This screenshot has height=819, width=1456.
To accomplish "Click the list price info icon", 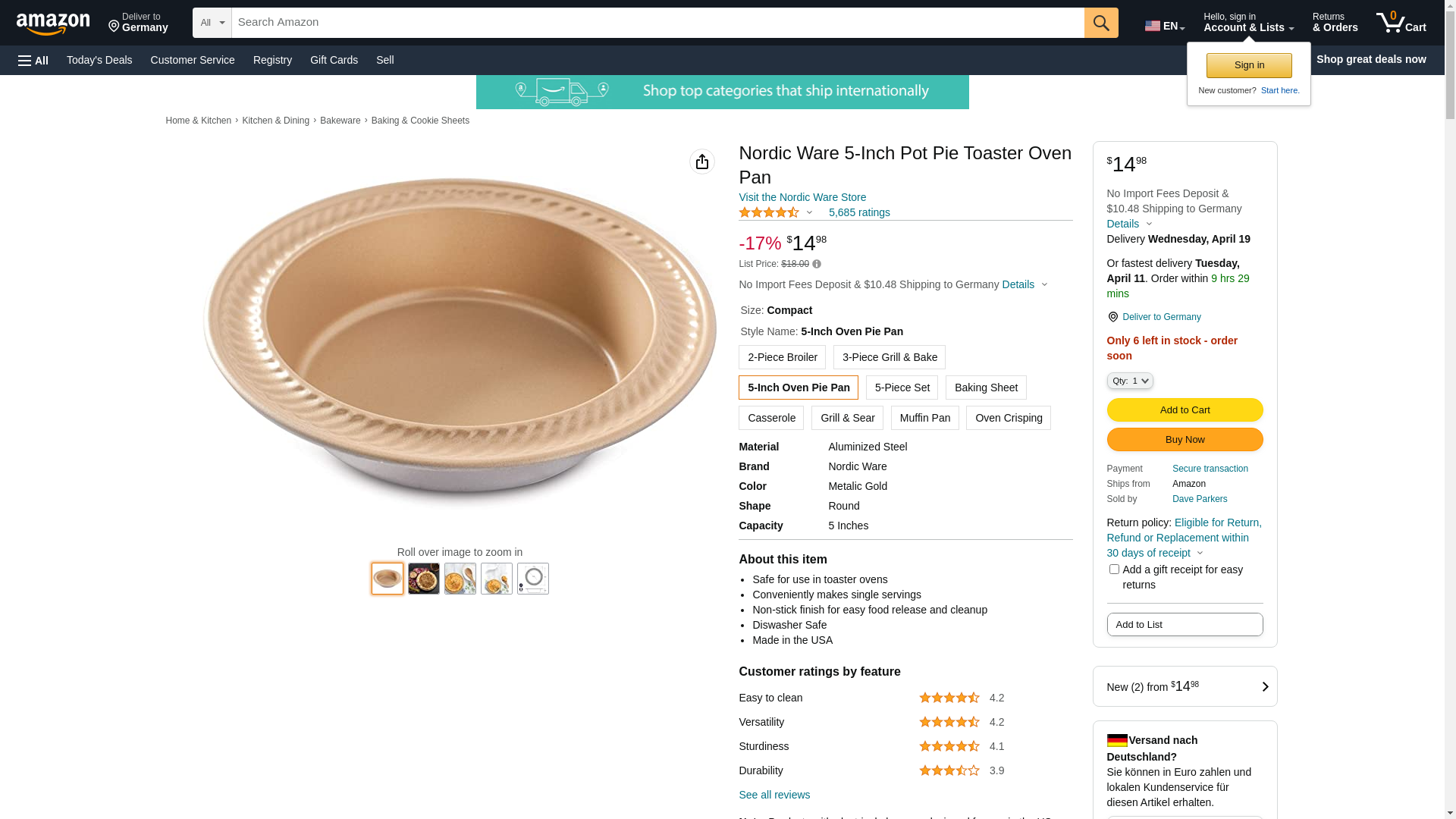I will point(817,265).
